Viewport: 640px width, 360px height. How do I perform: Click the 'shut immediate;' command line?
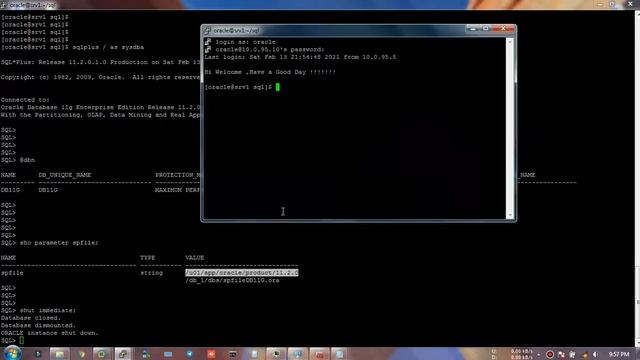[47, 310]
